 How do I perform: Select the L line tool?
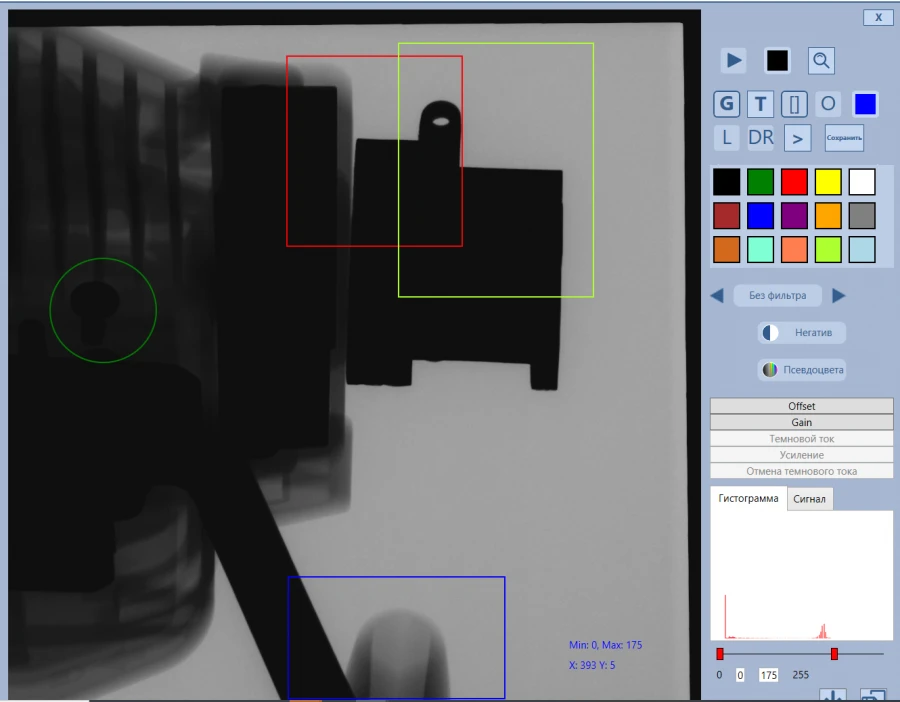726,137
